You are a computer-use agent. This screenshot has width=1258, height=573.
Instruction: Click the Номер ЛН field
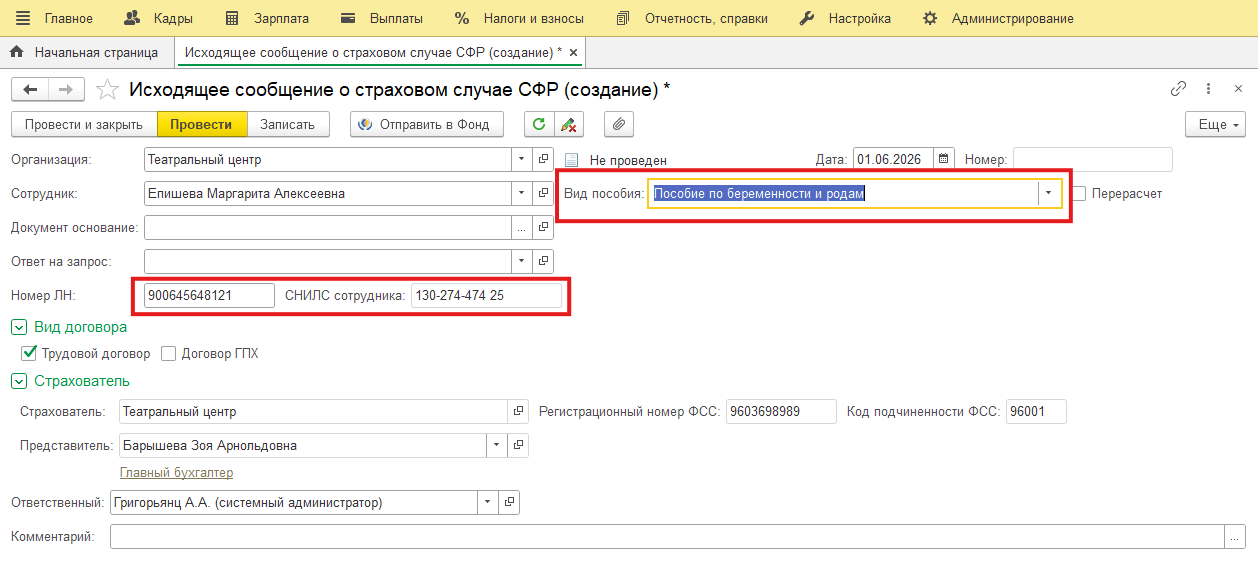click(209, 295)
